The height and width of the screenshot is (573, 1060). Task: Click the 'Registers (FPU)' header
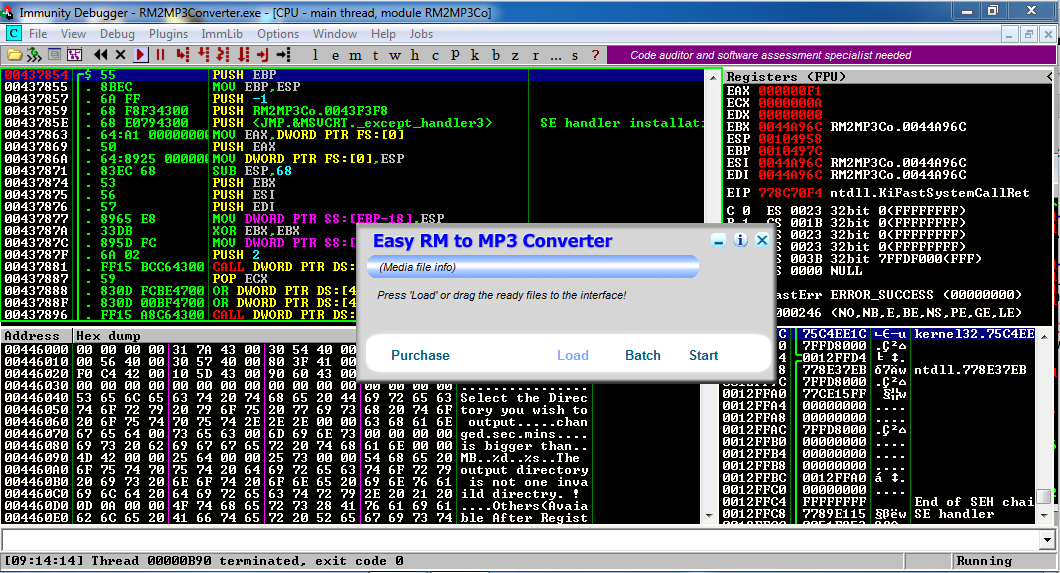tap(786, 77)
